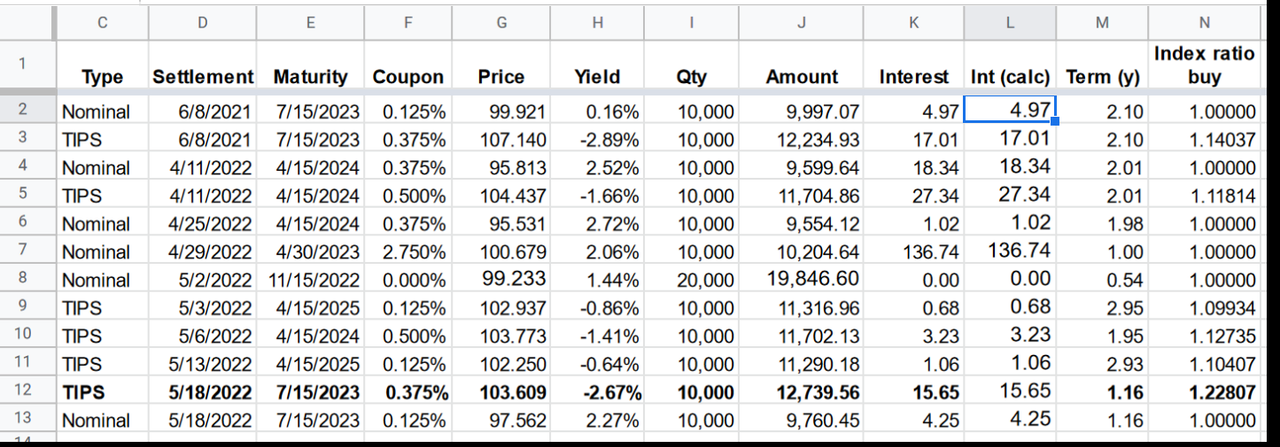Click the Index ratio cell 1.22807
1280x447 pixels.
click(1204, 392)
